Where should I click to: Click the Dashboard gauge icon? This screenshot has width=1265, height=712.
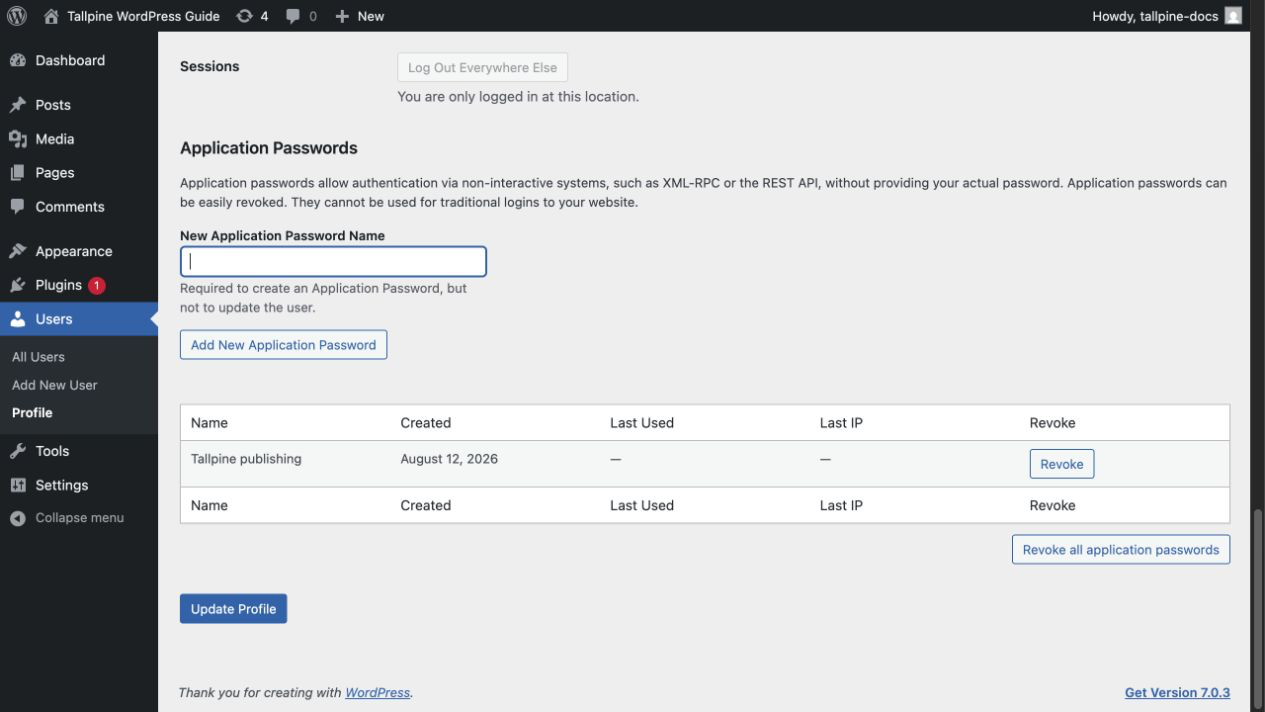(18, 60)
